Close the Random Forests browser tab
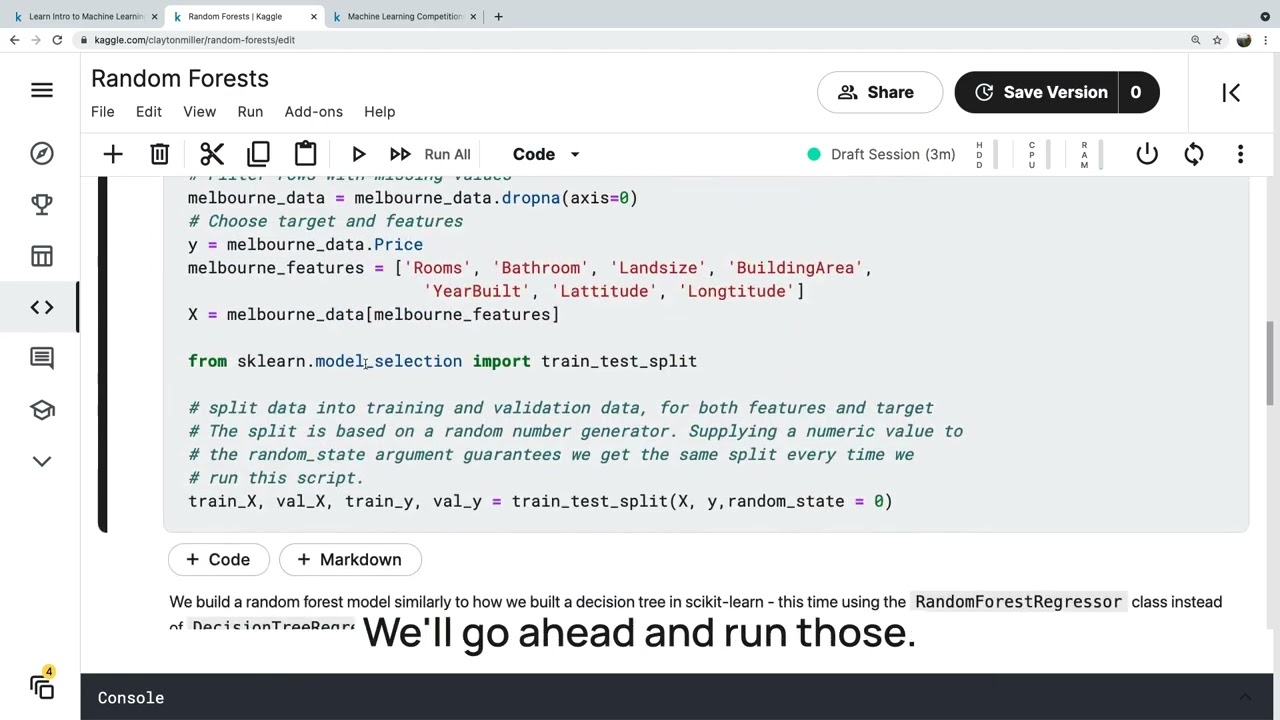This screenshot has height=720, width=1280. coord(314,16)
